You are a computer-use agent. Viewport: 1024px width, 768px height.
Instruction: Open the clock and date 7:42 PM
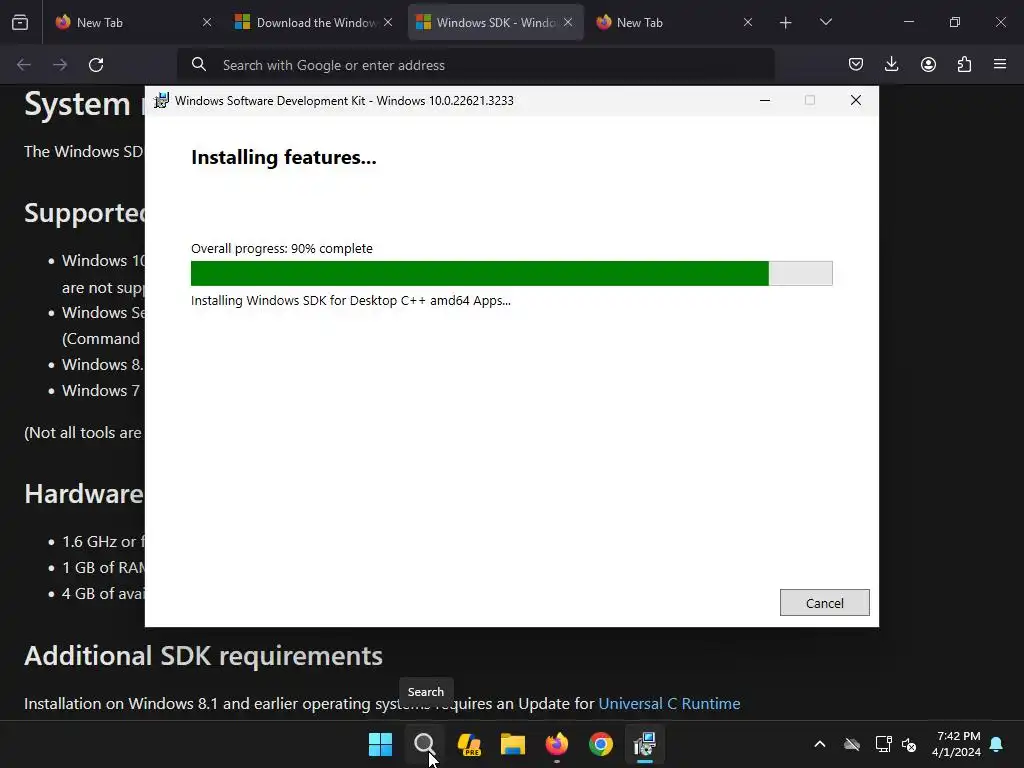(x=957, y=744)
